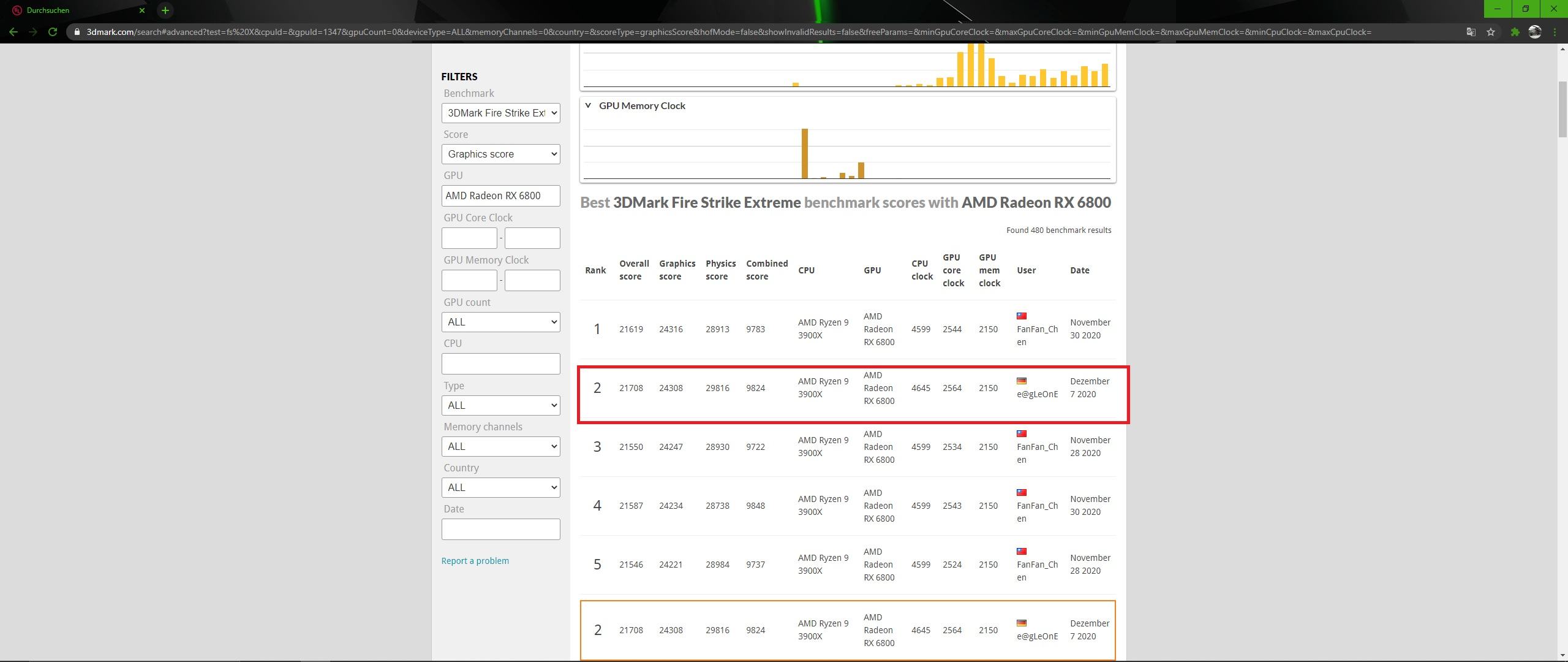Select the German flag in the red-boxed rank 2 row
This screenshot has height=662, width=1568.
pyautogui.click(x=1022, y=381)
